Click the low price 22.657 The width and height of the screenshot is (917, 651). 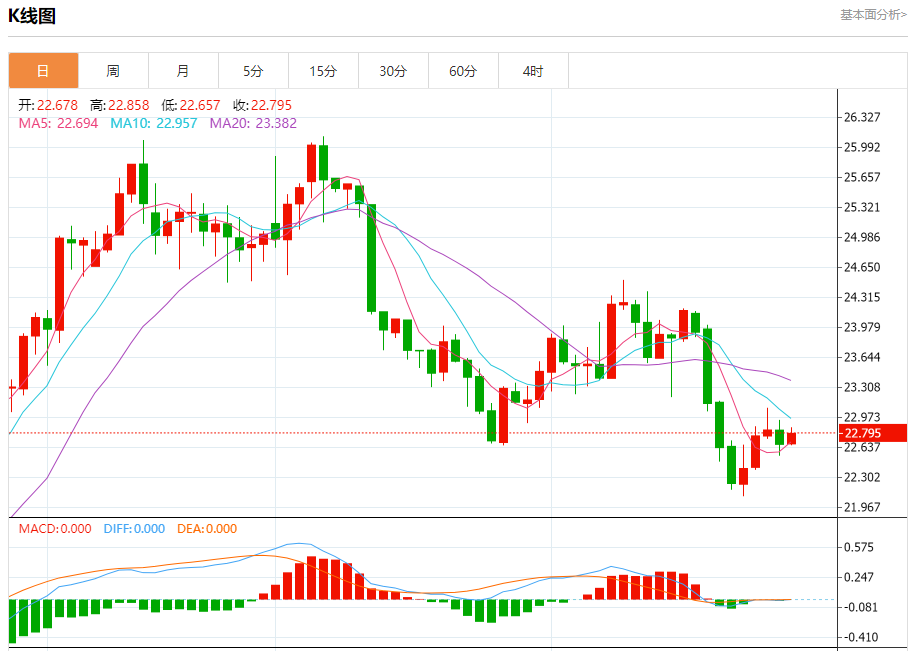(x=200, y=105)
